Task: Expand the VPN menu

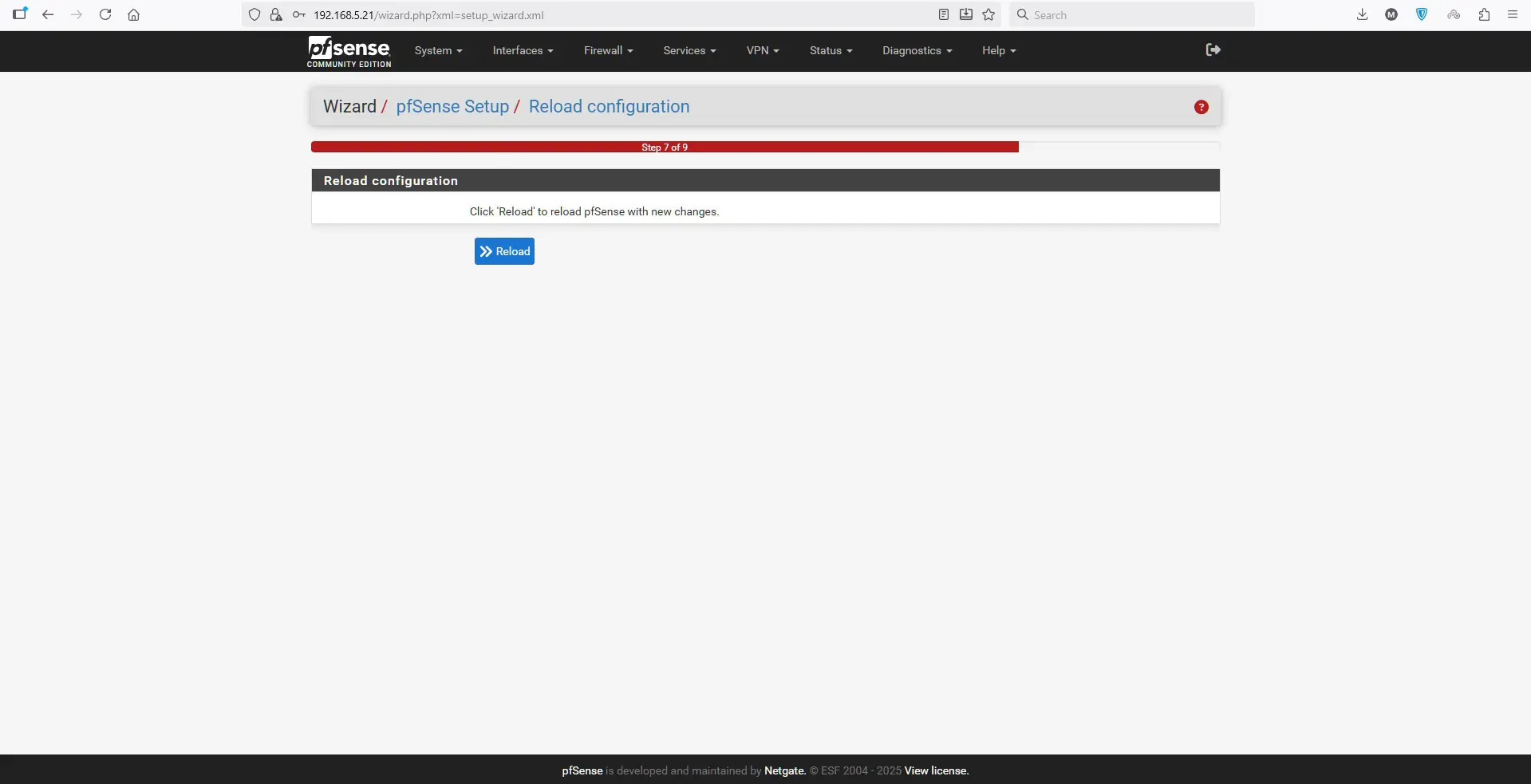Action: pyautogui.click(x=763, y=50)
